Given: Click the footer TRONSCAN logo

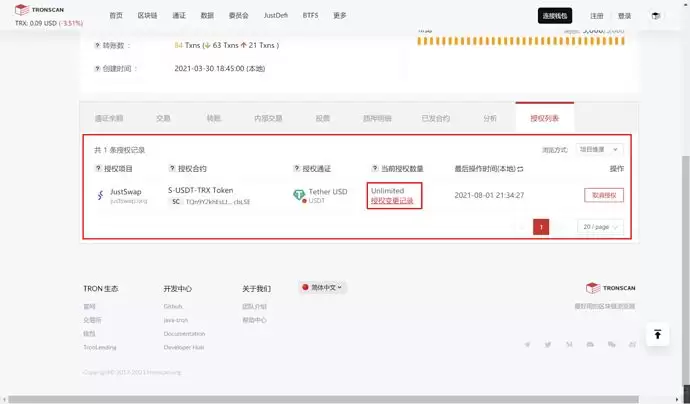Looking at the screenshot, I should (610, 288).
